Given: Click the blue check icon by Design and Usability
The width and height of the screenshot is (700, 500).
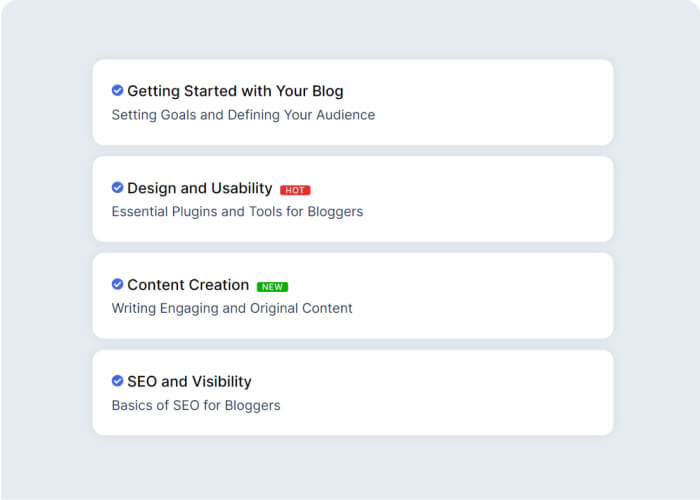Looking at the screenshot, I should pyautogui.click(x=117, y=188).
